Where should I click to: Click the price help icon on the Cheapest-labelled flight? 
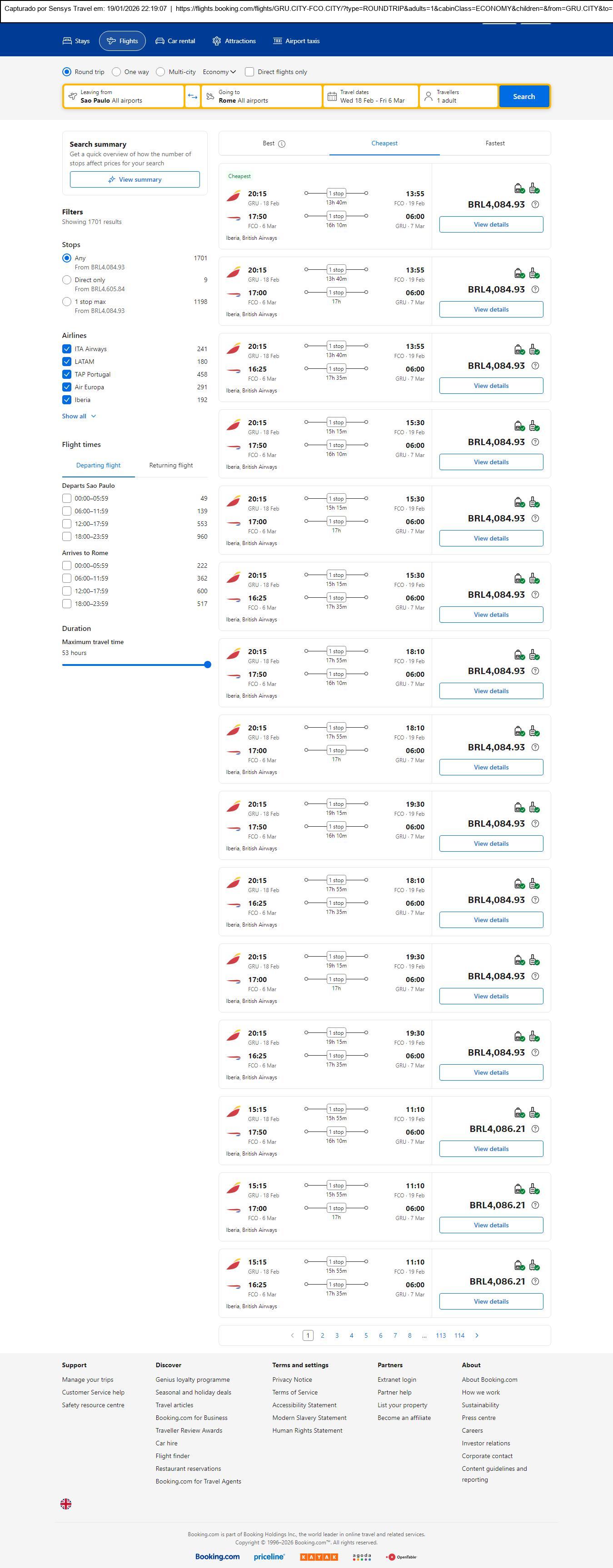pyautogui.click(x=535, y=204)
